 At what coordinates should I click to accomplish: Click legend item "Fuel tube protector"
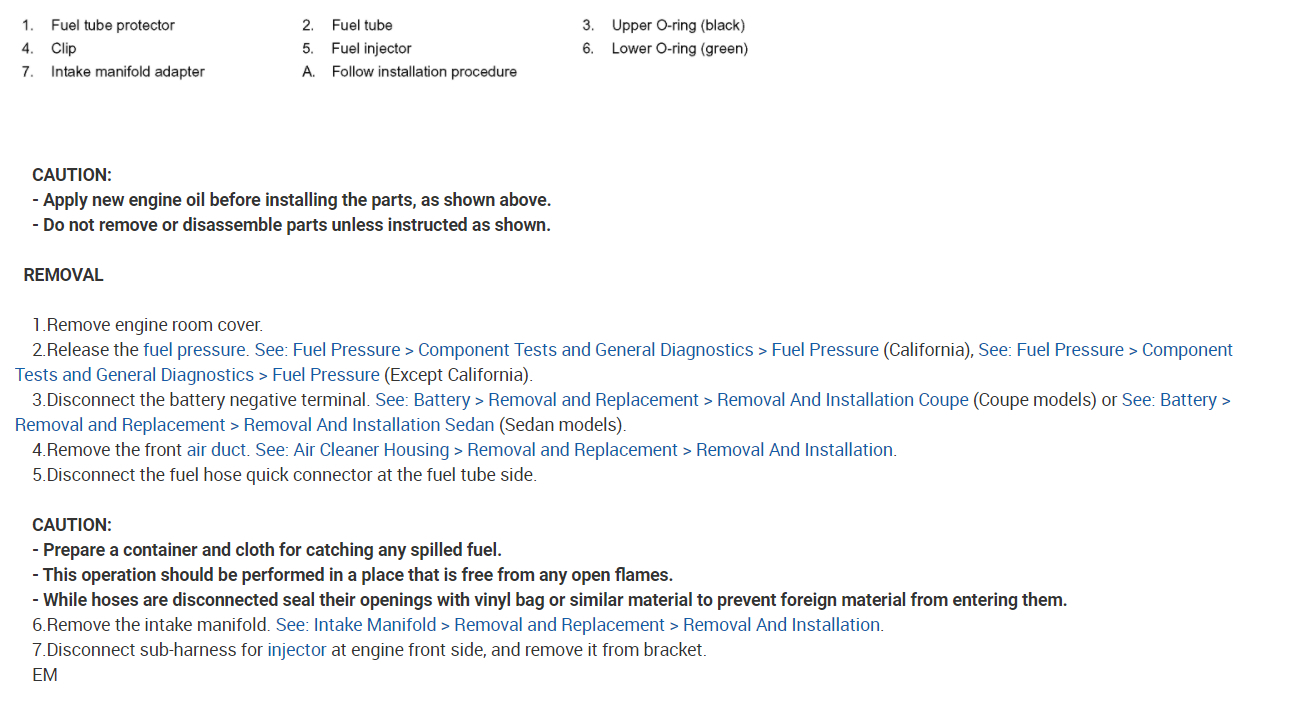click(112, 25)
